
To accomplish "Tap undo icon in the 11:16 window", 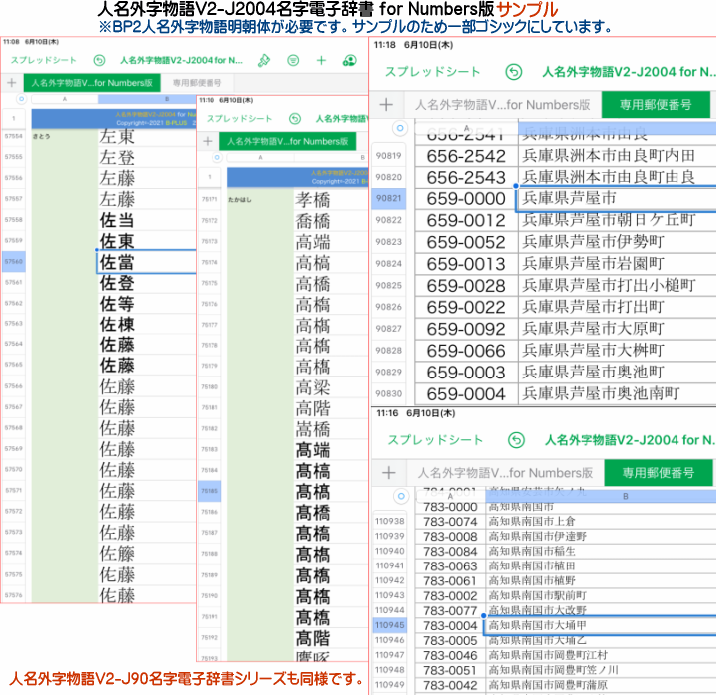I will 516,440.
